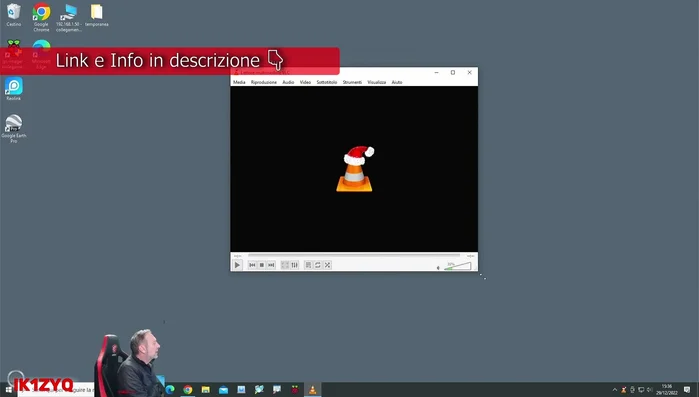
Task: Click the VLC icon in system tray
Action: pyautogui.click(x=624, y=390)
